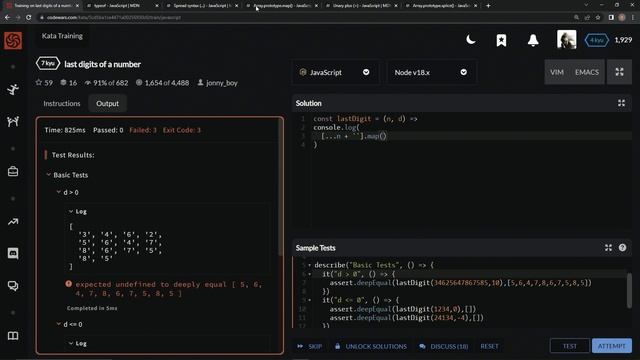The image size is (640, 360).
Task: Toggle fullscreen editor layout icon
Action: pyautogui.click(x=619, y=72)
